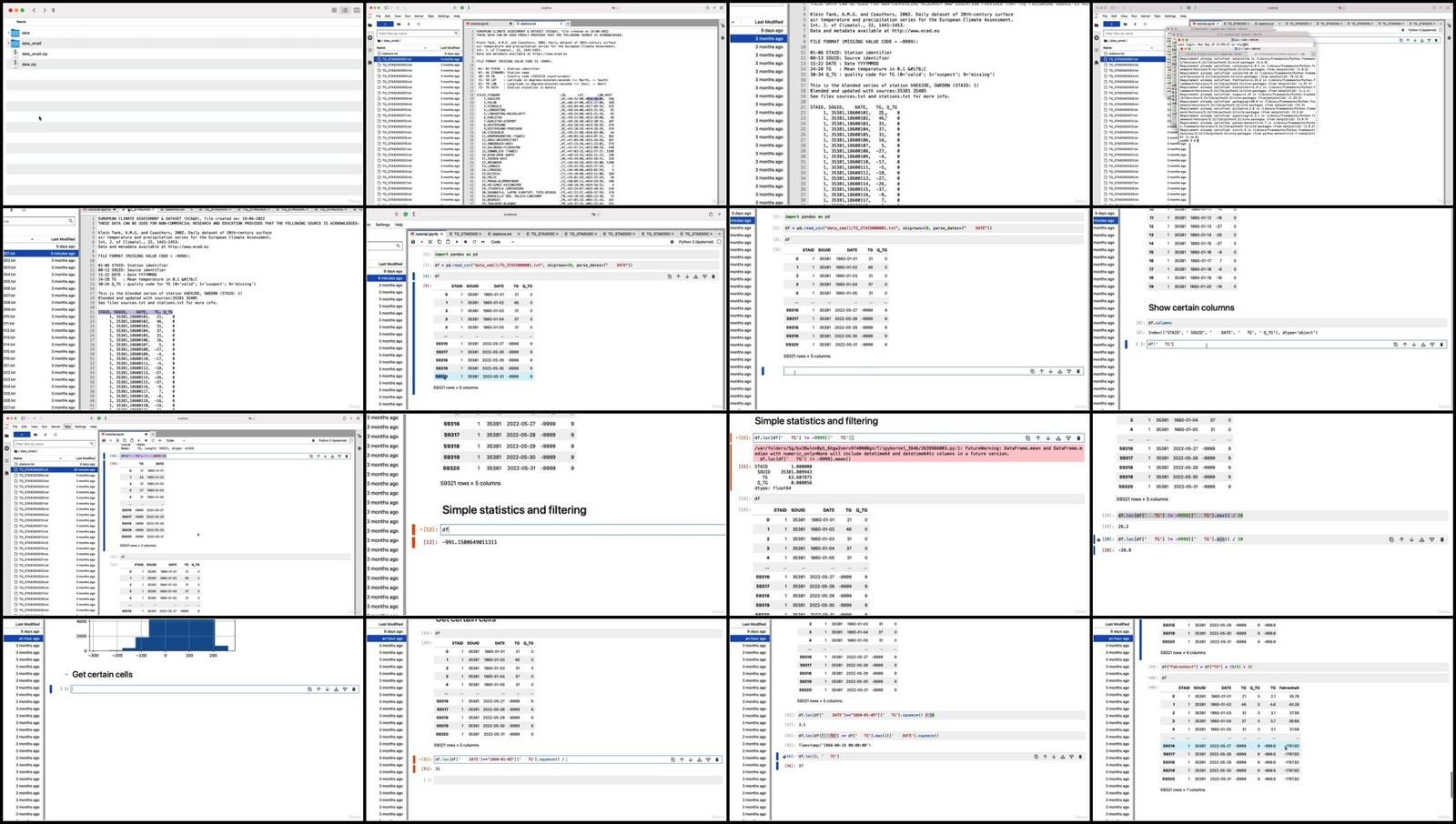The height and width of the screenshot is (824, 1456).
Task: Click the '-991.1500649011311' output value
Action: pos(470,542)
